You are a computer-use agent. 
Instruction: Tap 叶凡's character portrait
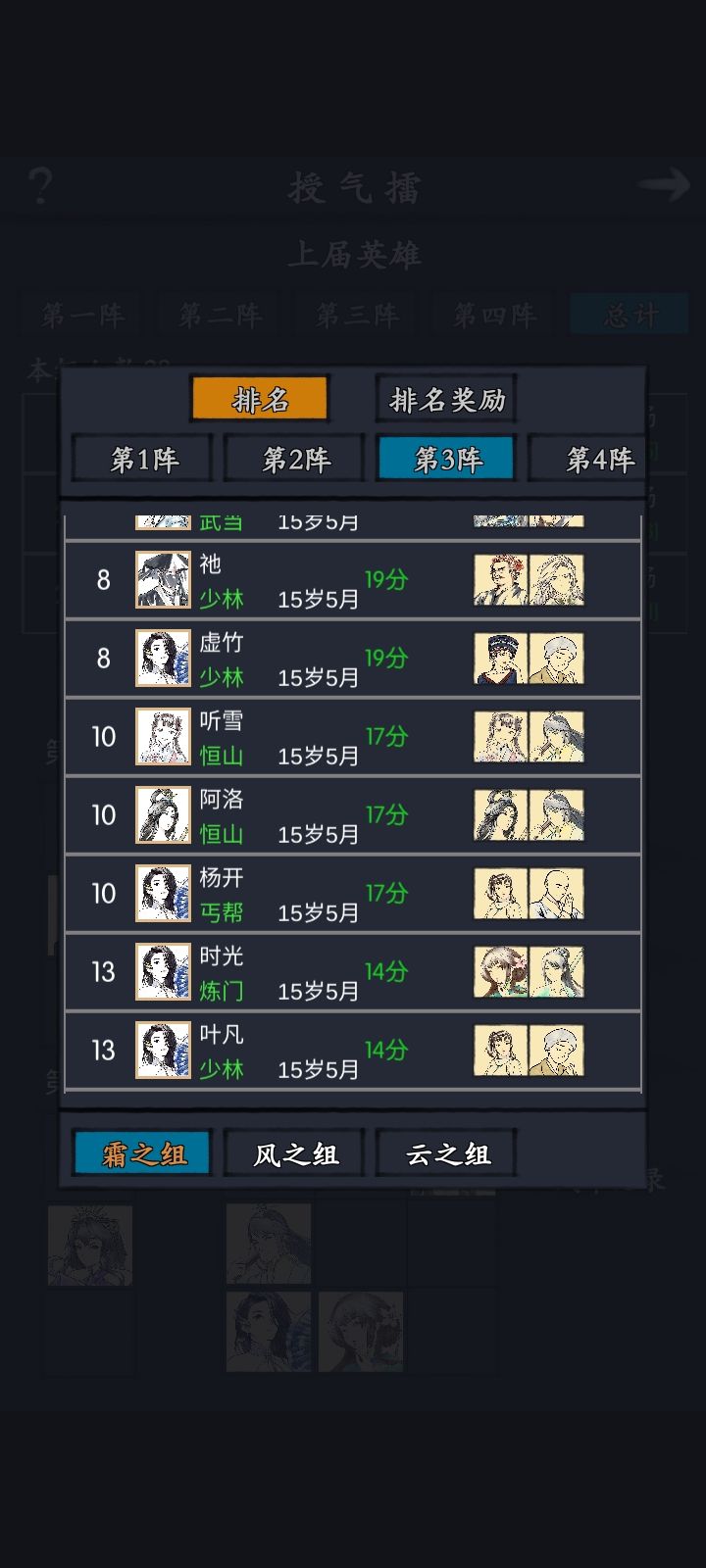163,1050
